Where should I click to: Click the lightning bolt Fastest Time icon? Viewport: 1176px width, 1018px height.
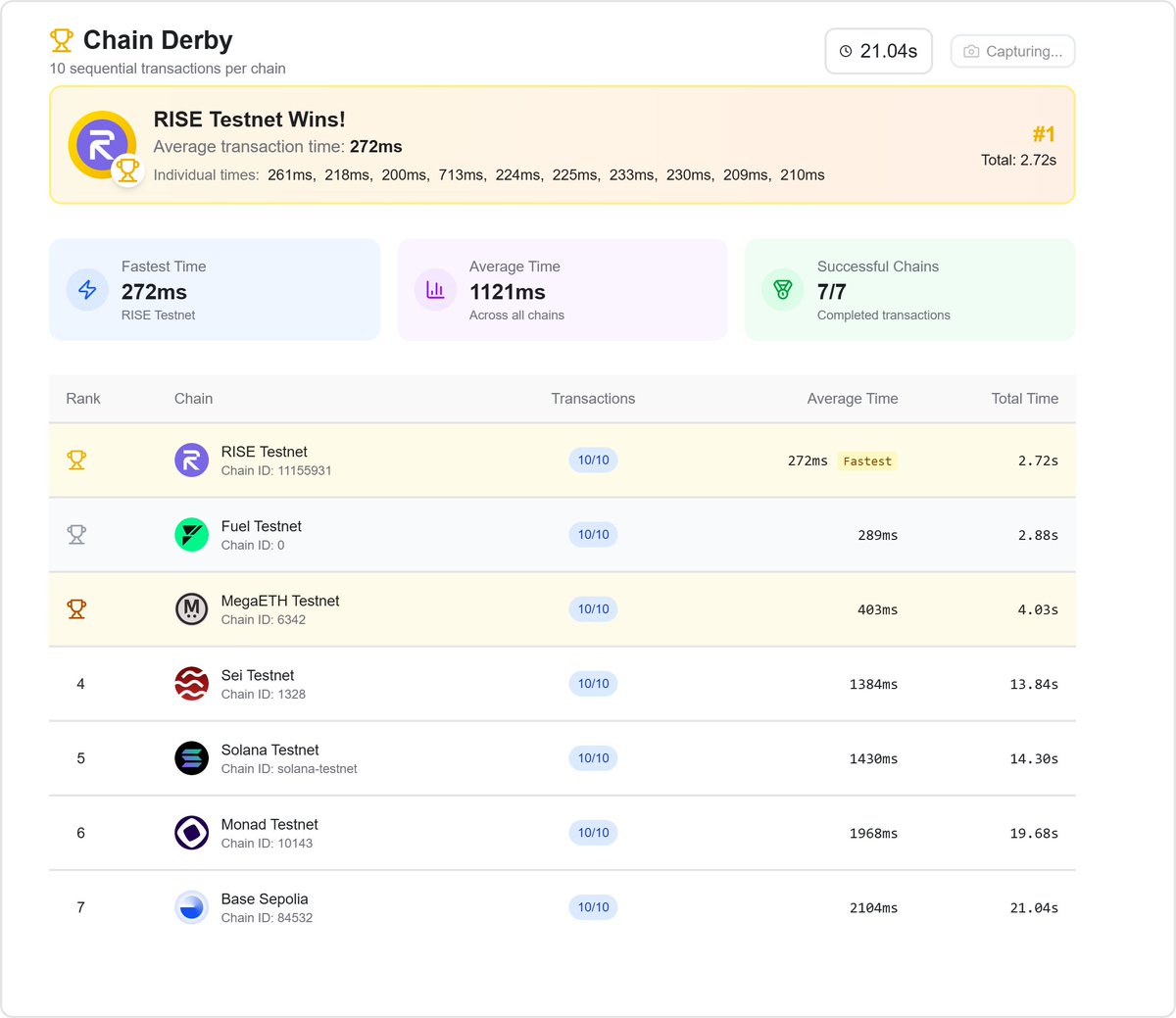[87, 290]
